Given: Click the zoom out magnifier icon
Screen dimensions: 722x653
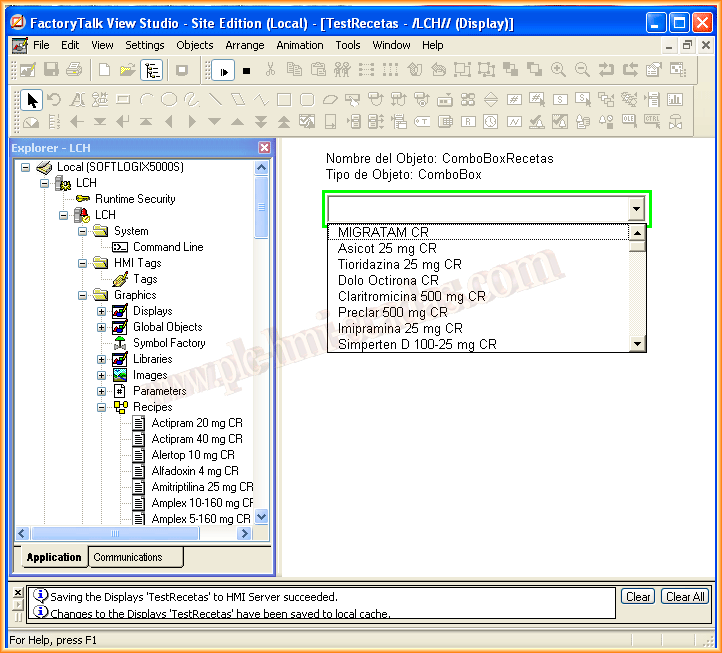Looking at the screenshot, I should coord(582,70).
